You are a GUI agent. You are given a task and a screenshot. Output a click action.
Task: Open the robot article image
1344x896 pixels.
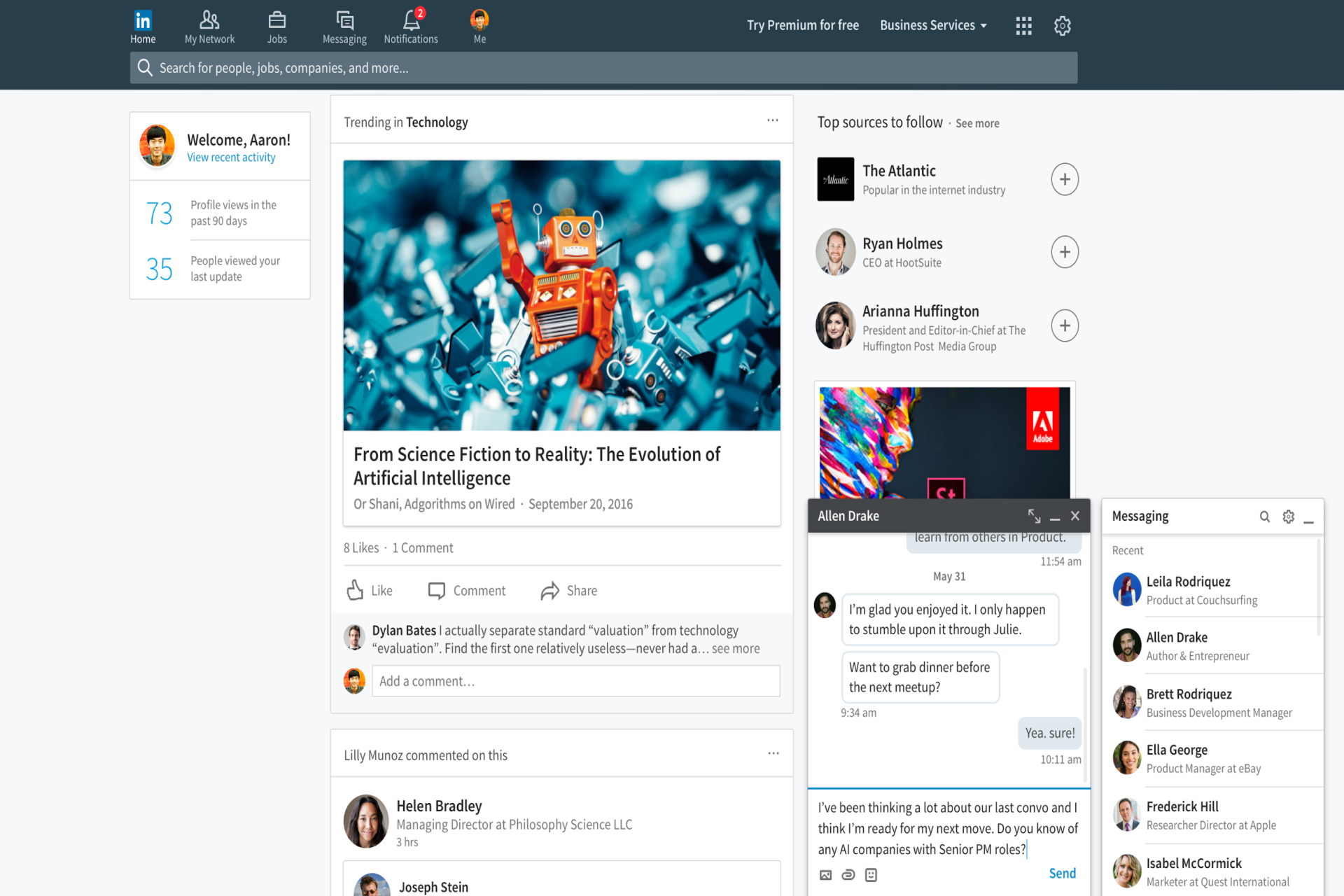click(561, 295)
